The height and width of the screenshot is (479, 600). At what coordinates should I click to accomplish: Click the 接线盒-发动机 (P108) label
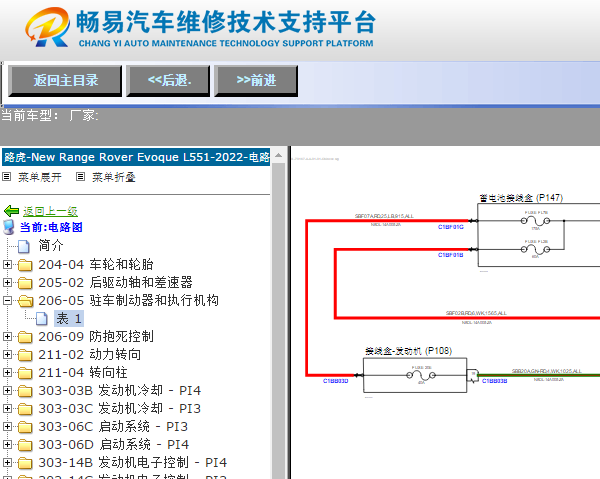point(408,351)
